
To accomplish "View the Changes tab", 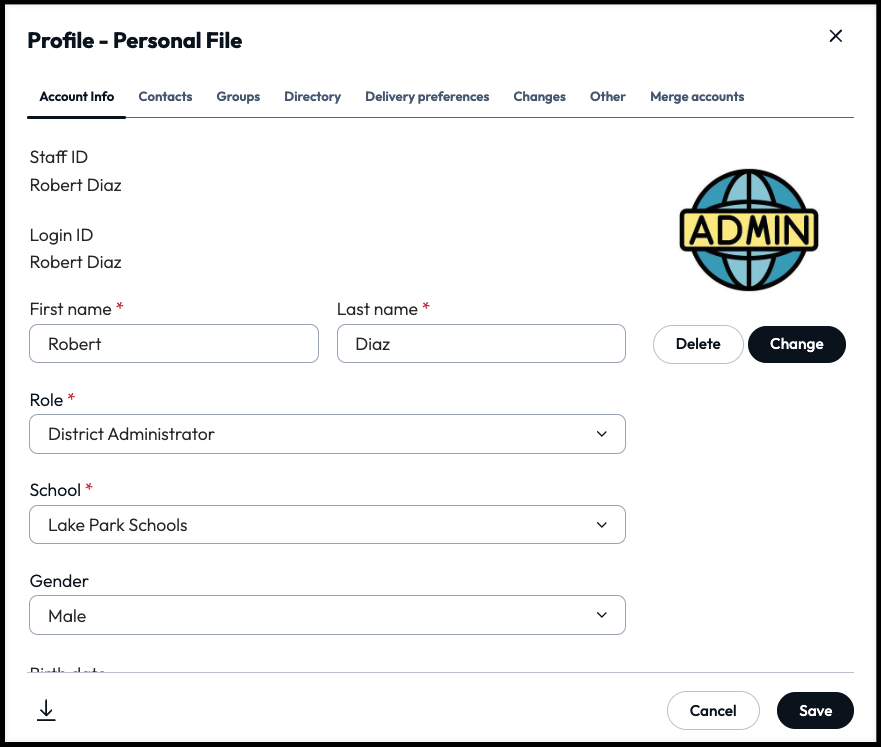I will coord(539,97).
